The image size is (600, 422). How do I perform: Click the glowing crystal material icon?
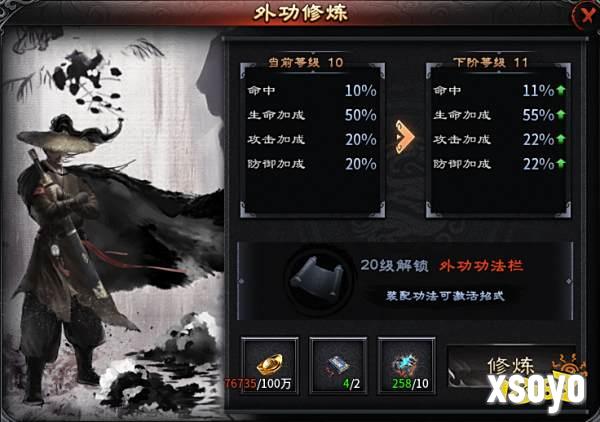(406, 365)
